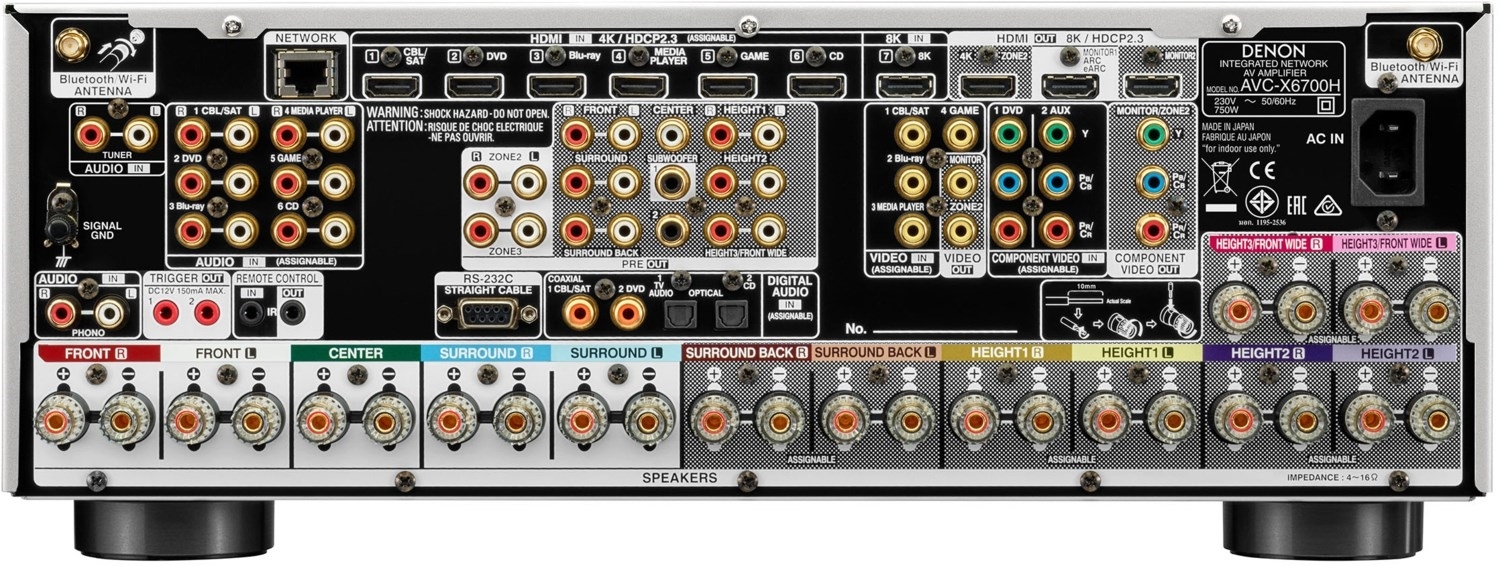The width and height of the screenshot is (1500, 566).
Task: Click OPTICAL 1 TV AUDIO input
Action: pos(679,316)
